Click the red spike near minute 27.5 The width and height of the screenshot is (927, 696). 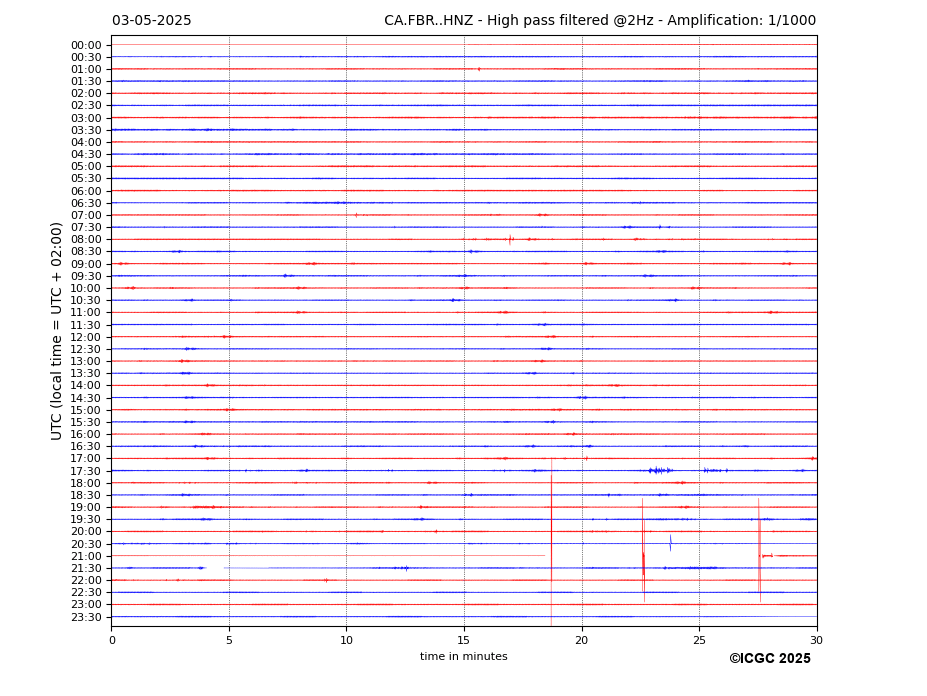click(760, 550)
